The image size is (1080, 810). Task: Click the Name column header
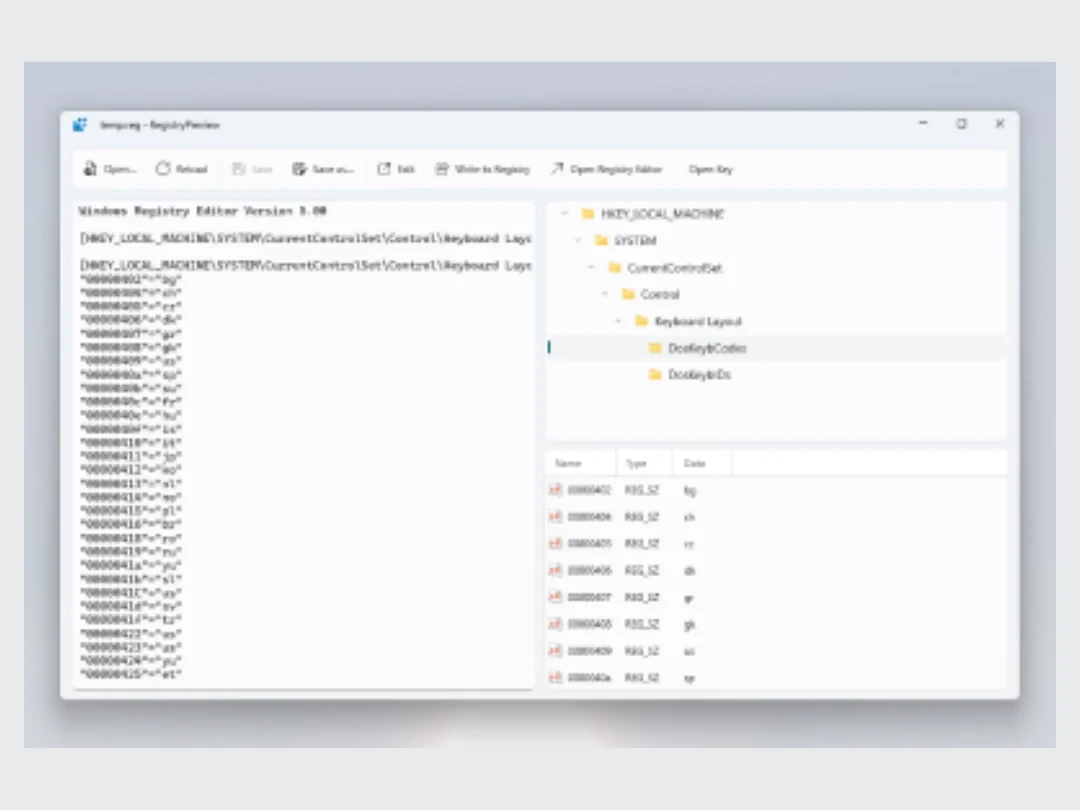point(568,463)
